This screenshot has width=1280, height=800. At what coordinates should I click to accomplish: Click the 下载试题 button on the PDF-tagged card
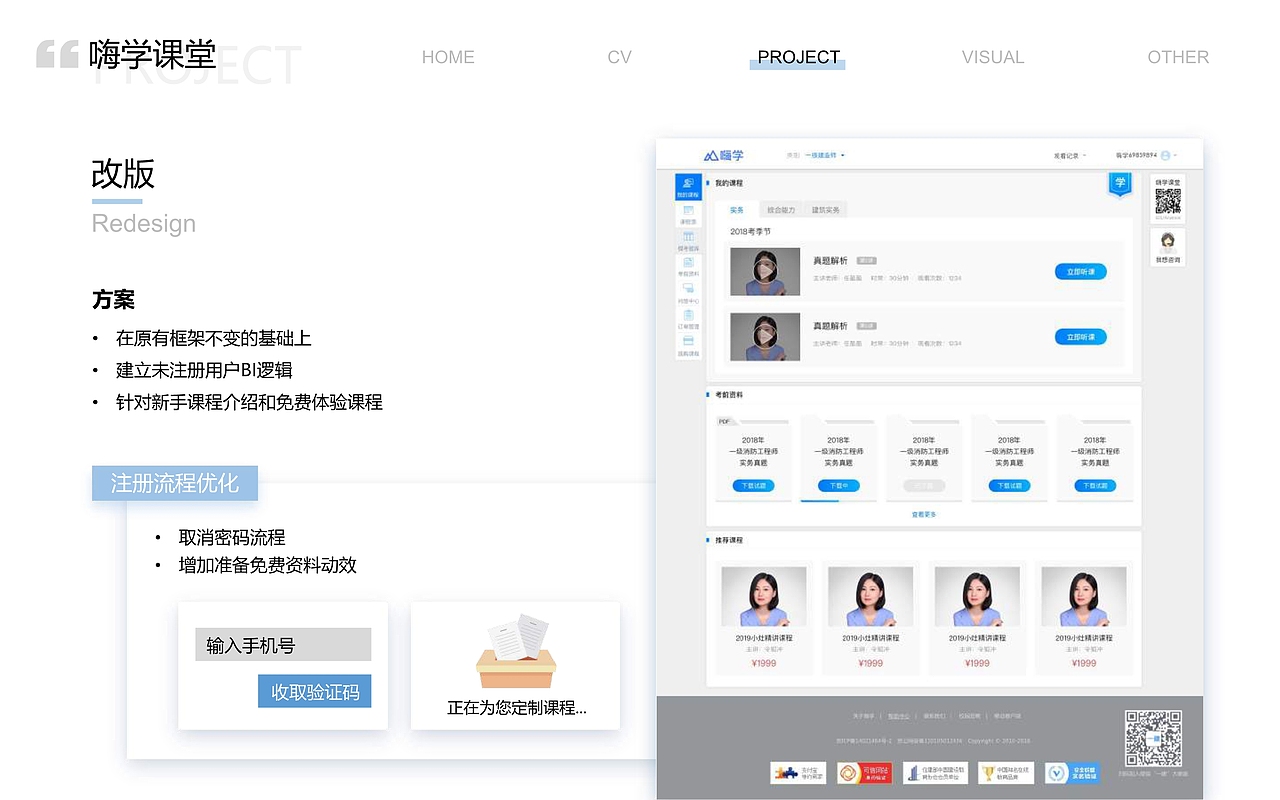[753, 485]
